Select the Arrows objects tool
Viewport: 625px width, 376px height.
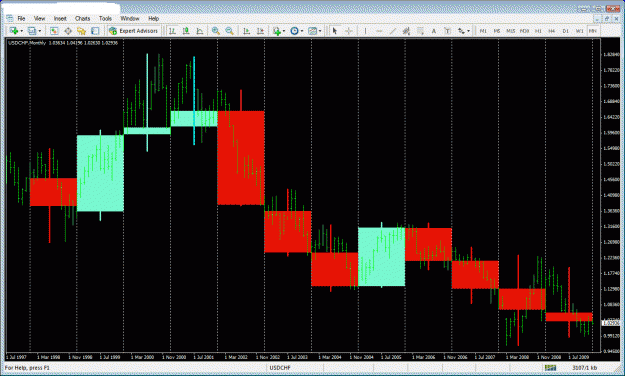pyautogui.click(x=461, y=31)
